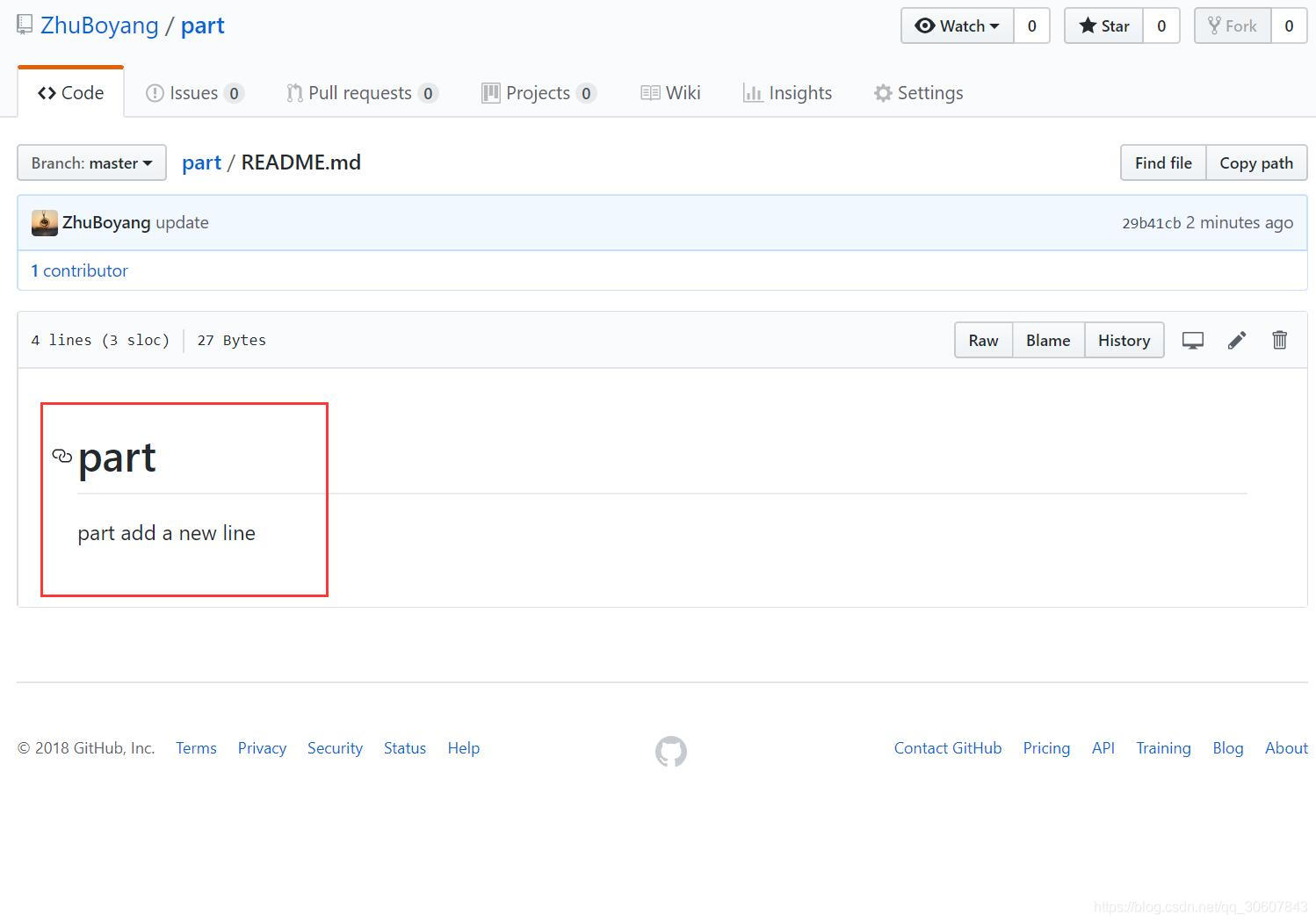Click the Fork button
The image size is (1316, 923).
coord(1233,25)
